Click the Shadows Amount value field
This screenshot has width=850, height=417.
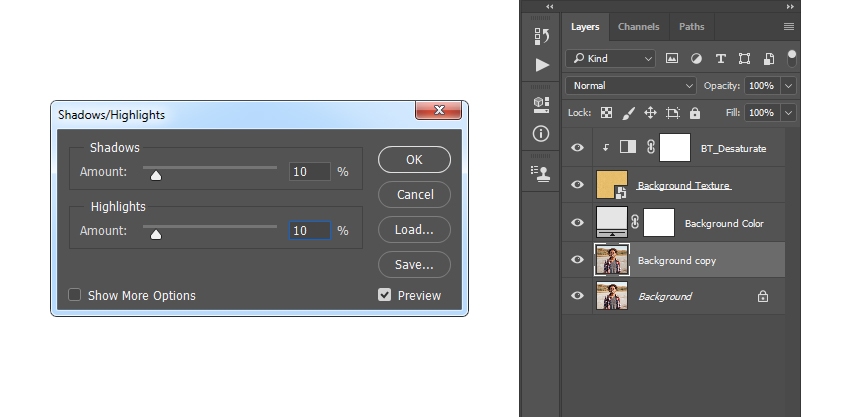point(310,172)
